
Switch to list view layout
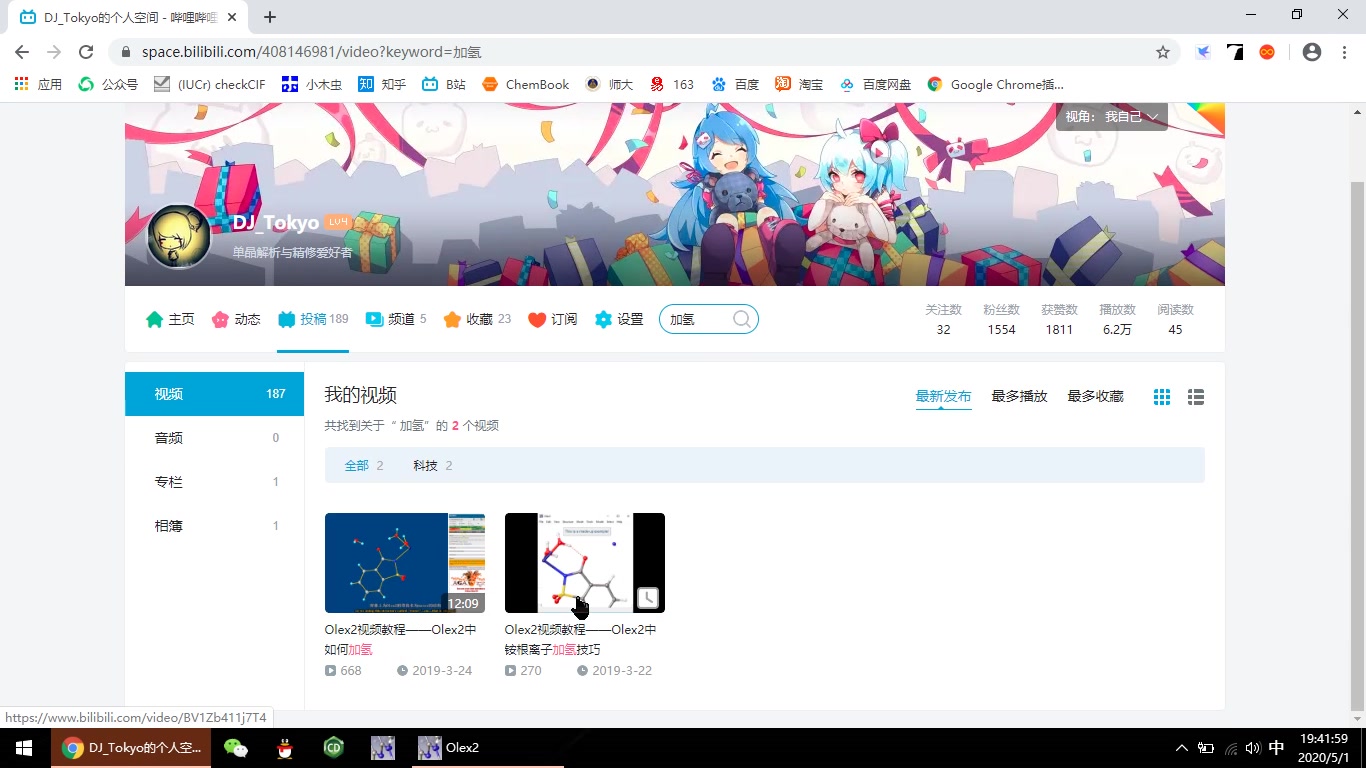point(1195,397)
